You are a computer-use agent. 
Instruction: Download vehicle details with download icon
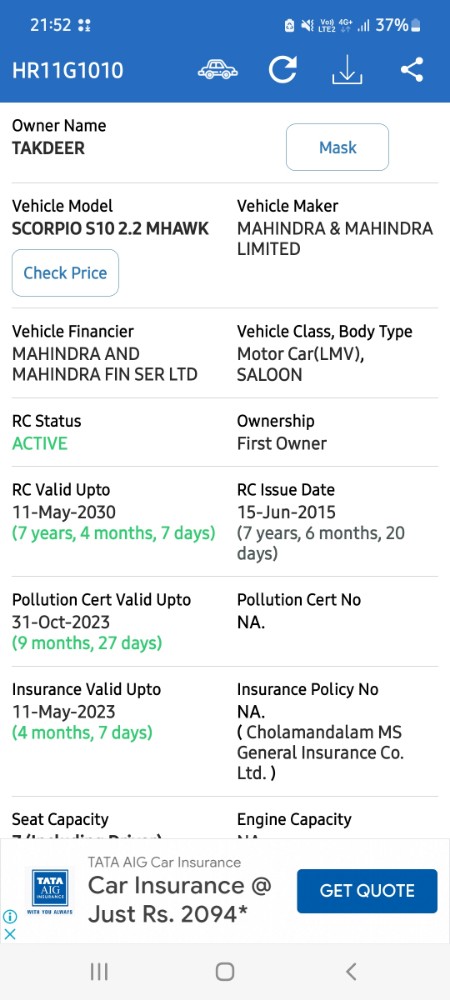(347, 70)
